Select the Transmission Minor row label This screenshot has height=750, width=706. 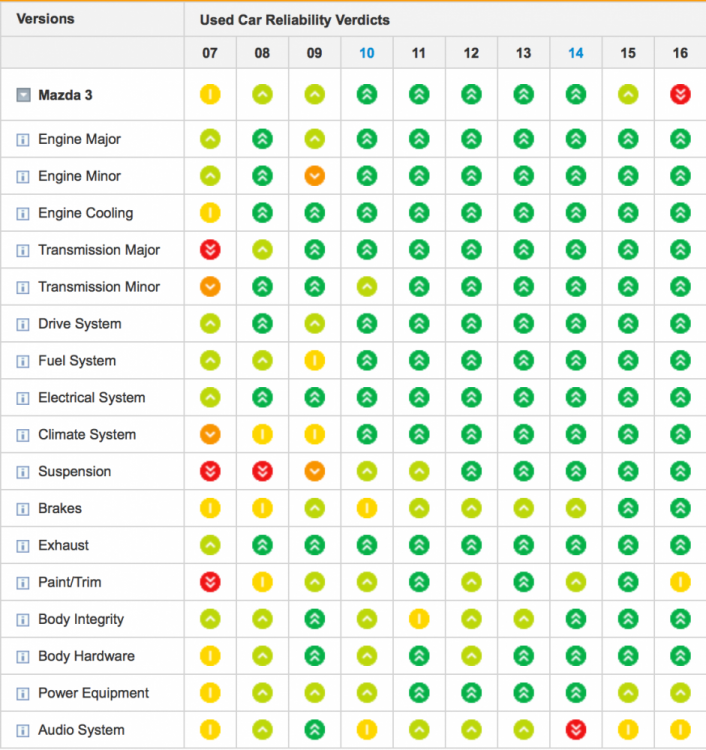(x=99, y=287)
